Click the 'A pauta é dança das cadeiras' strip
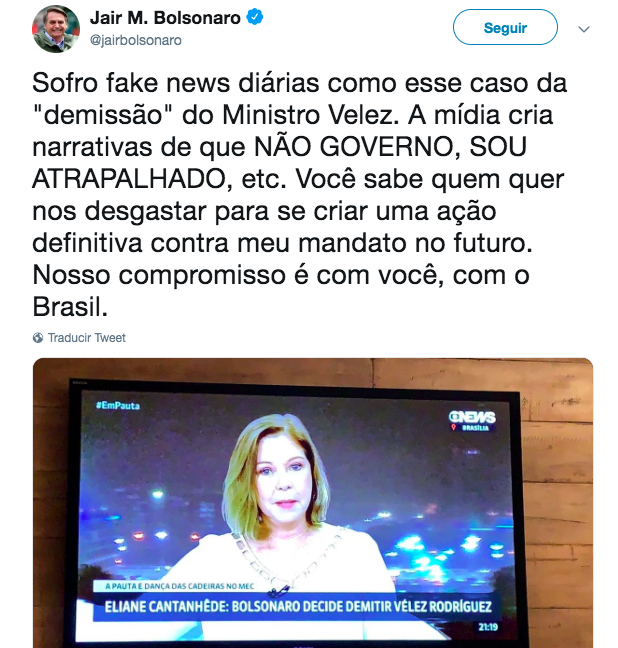Screen dimensions: 618x648 click(179, 586)
